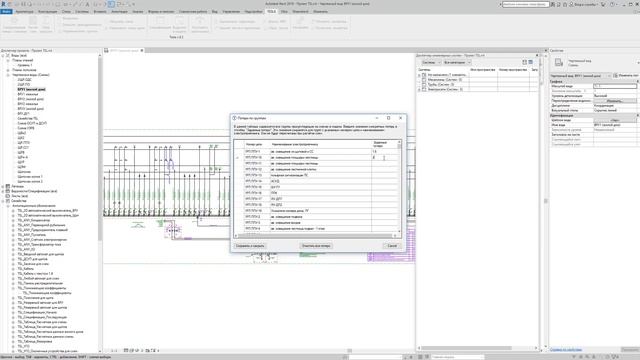Expand the Электросети node in System Browser
640x360 pixels.
tap(419, 89)
